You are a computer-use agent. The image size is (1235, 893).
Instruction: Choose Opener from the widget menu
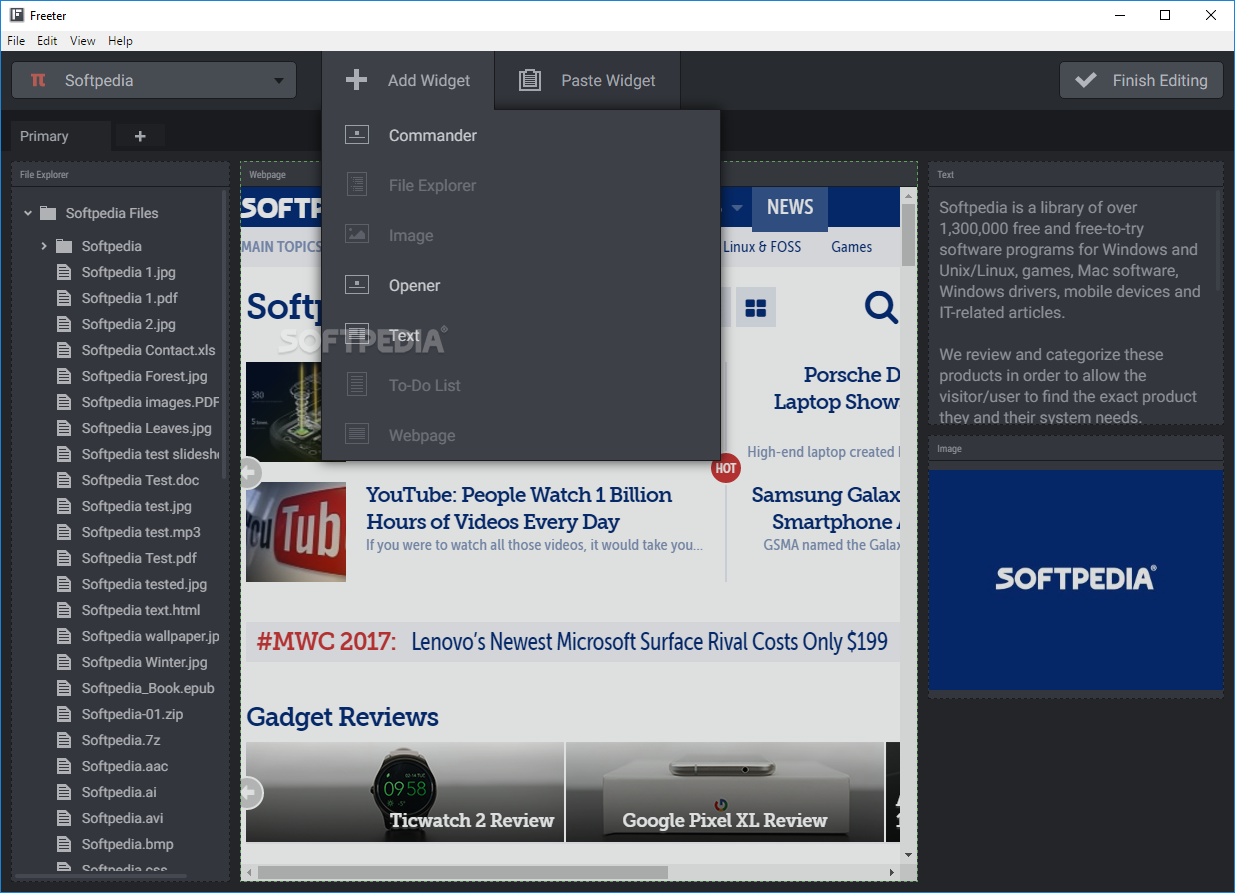click(521, 285)
